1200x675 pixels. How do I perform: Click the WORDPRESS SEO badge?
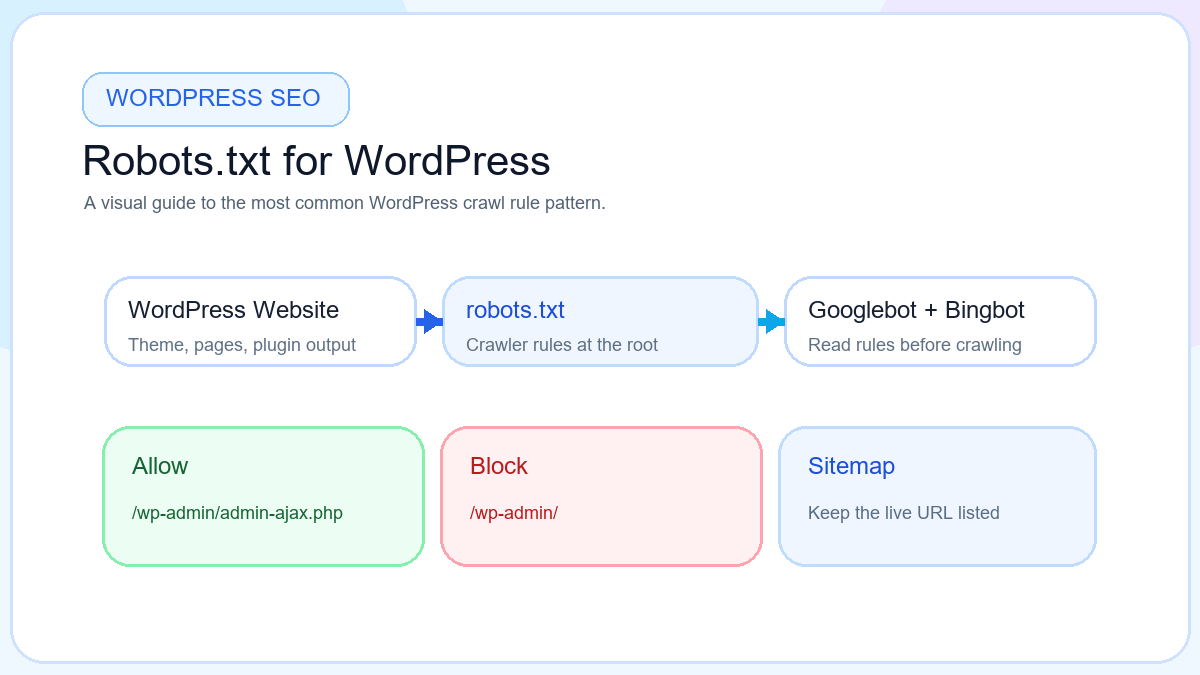pyautogui.click(x=215, y=99)
